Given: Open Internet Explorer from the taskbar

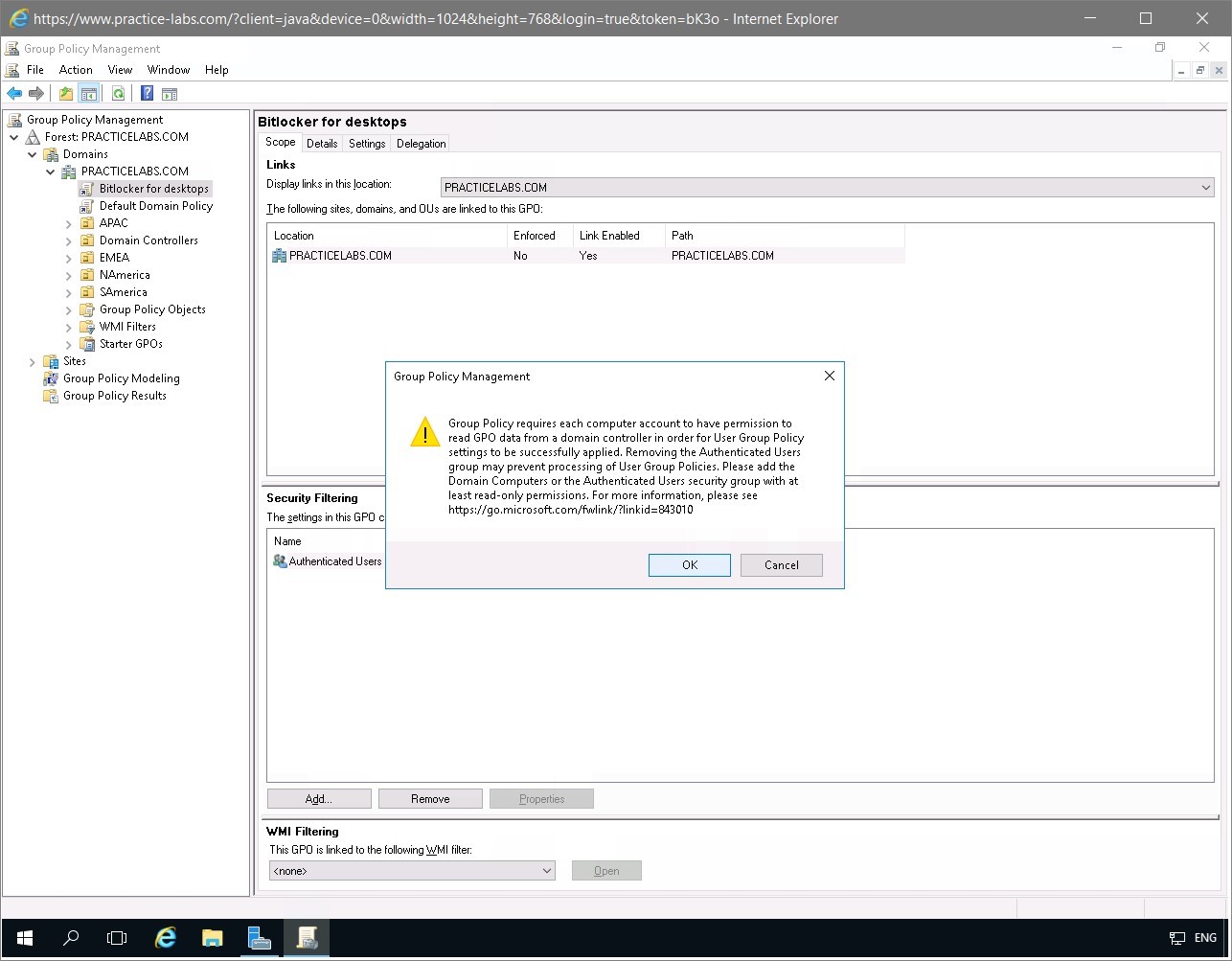Looking at the screenshot, I should point(165,938).
